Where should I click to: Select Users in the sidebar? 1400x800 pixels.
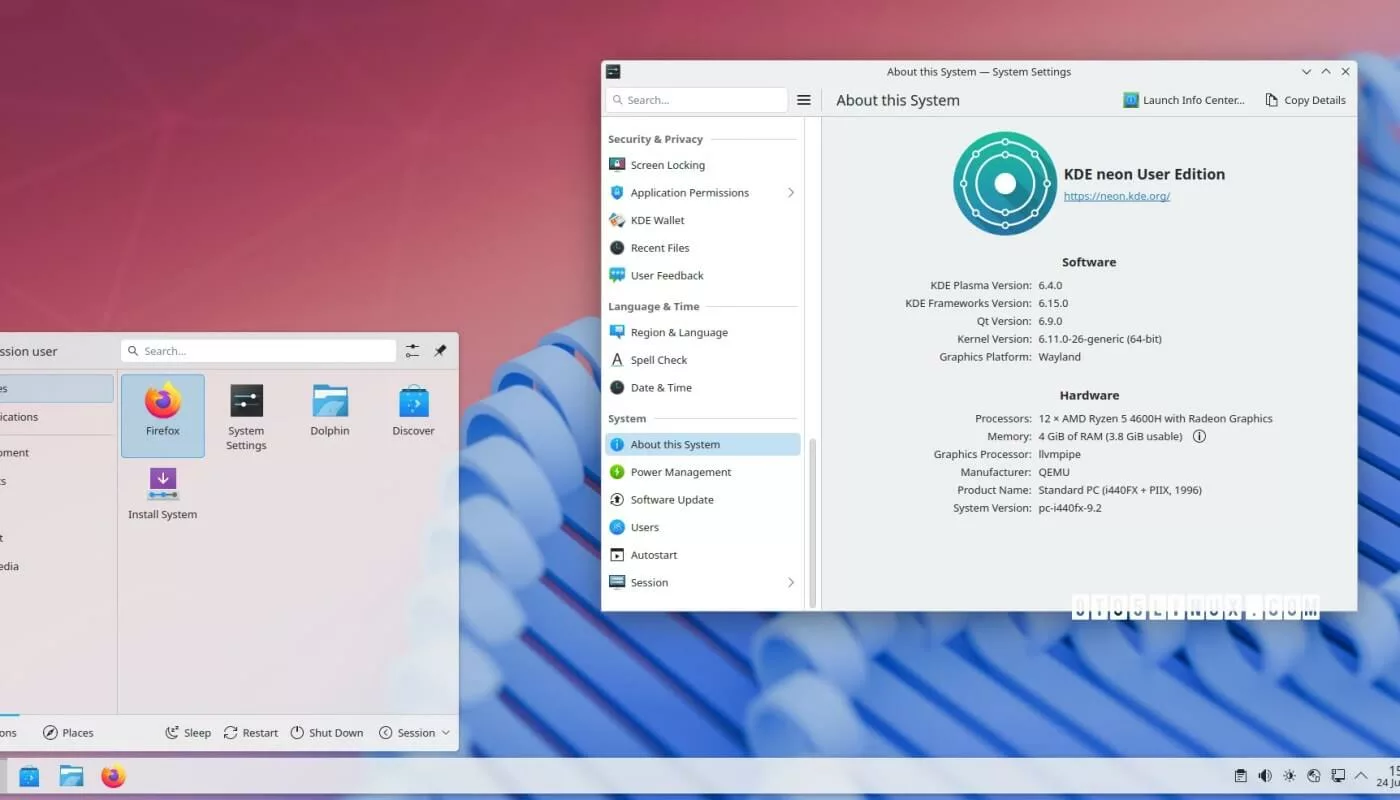click(703, 527)
